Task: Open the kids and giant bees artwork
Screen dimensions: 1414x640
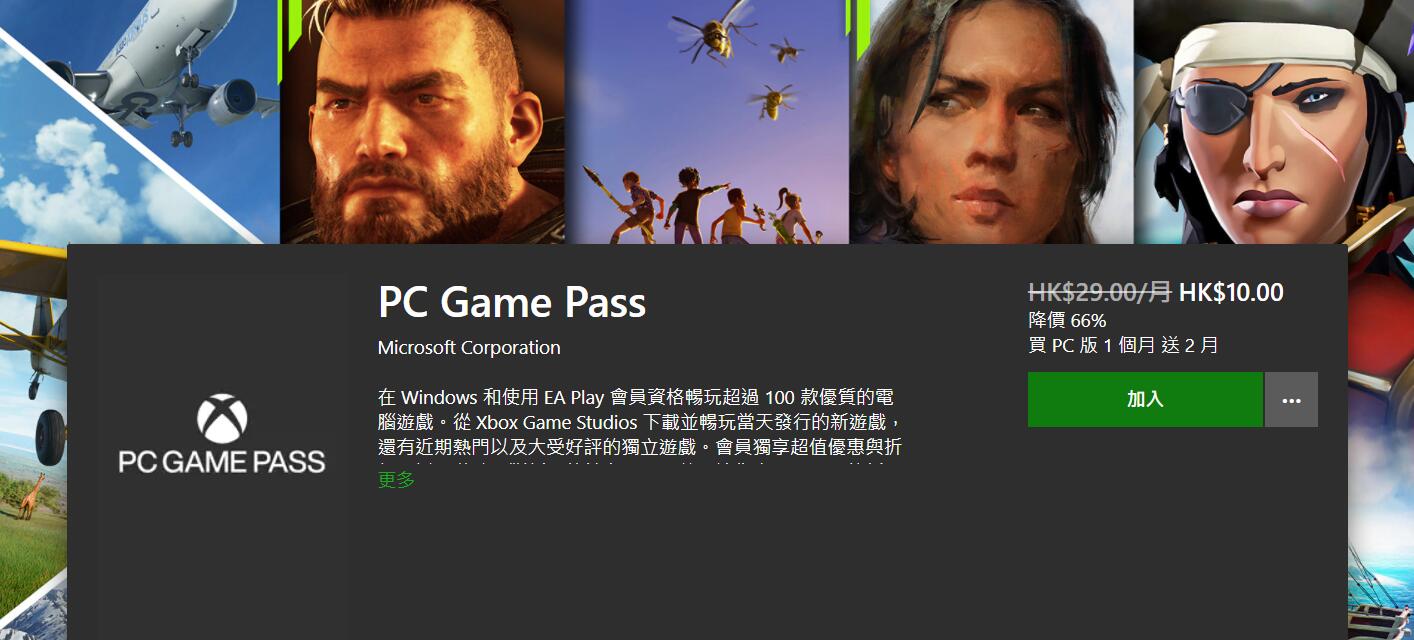Action: pyautogui.click(x=707, y=121)
